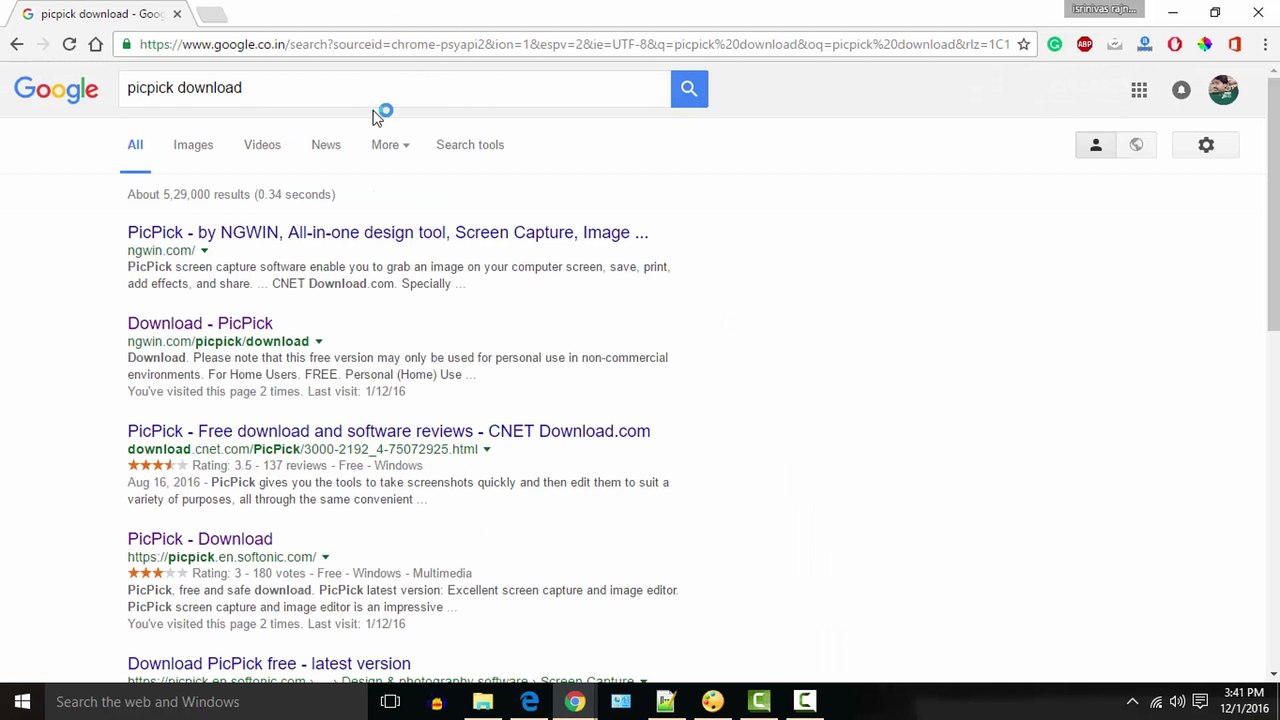This screenshot has width=1280, height=720.
Task: Open the Wi-Fi network icon in the tray
Action: pos(1156,702)
